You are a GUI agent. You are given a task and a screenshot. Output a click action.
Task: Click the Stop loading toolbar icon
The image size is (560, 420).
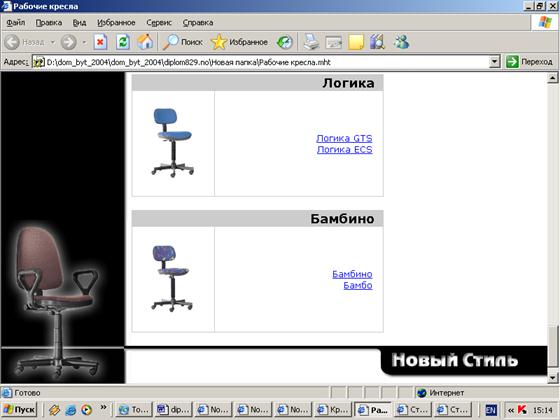[100, 42]
